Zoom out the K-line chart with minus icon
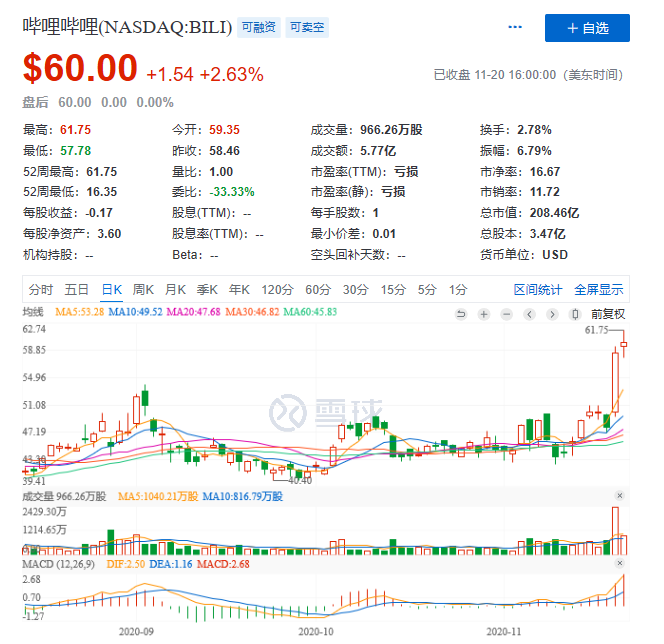The image size is (664, 644). click(507, 315)
